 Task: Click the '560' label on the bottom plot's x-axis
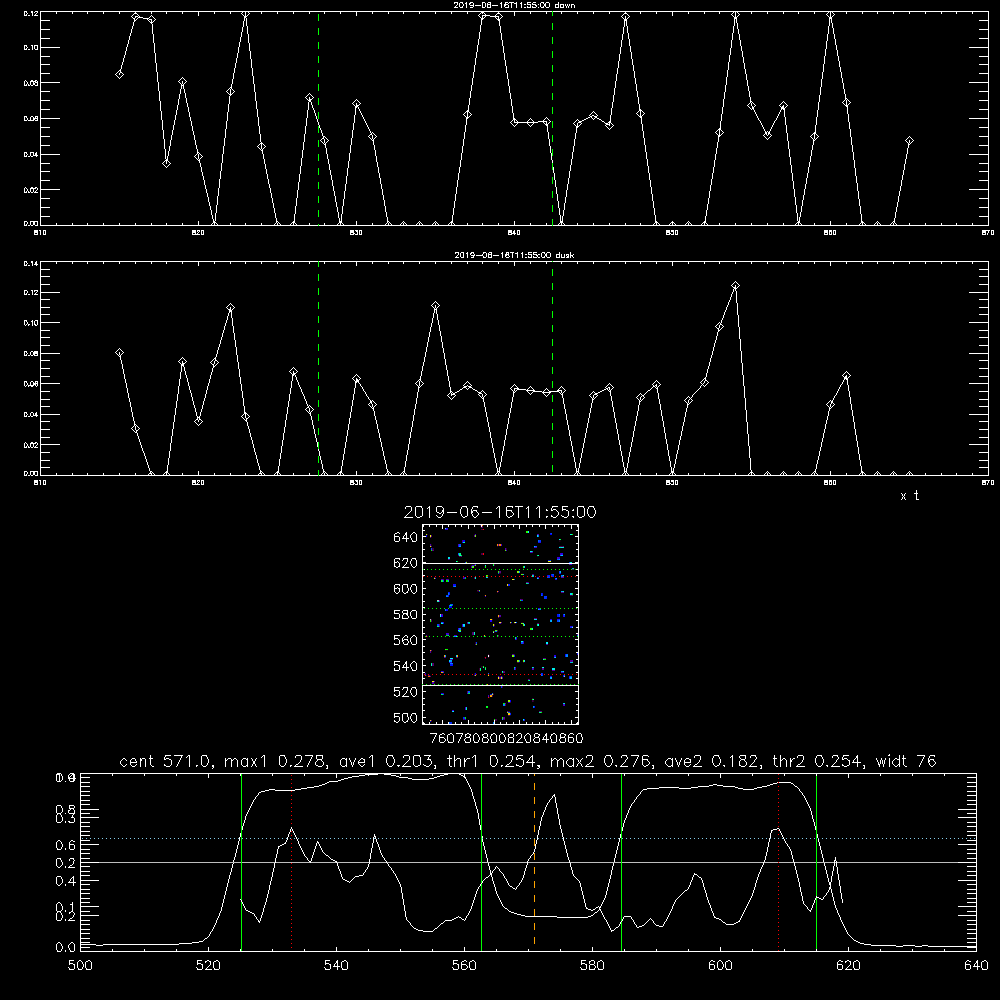464,966
